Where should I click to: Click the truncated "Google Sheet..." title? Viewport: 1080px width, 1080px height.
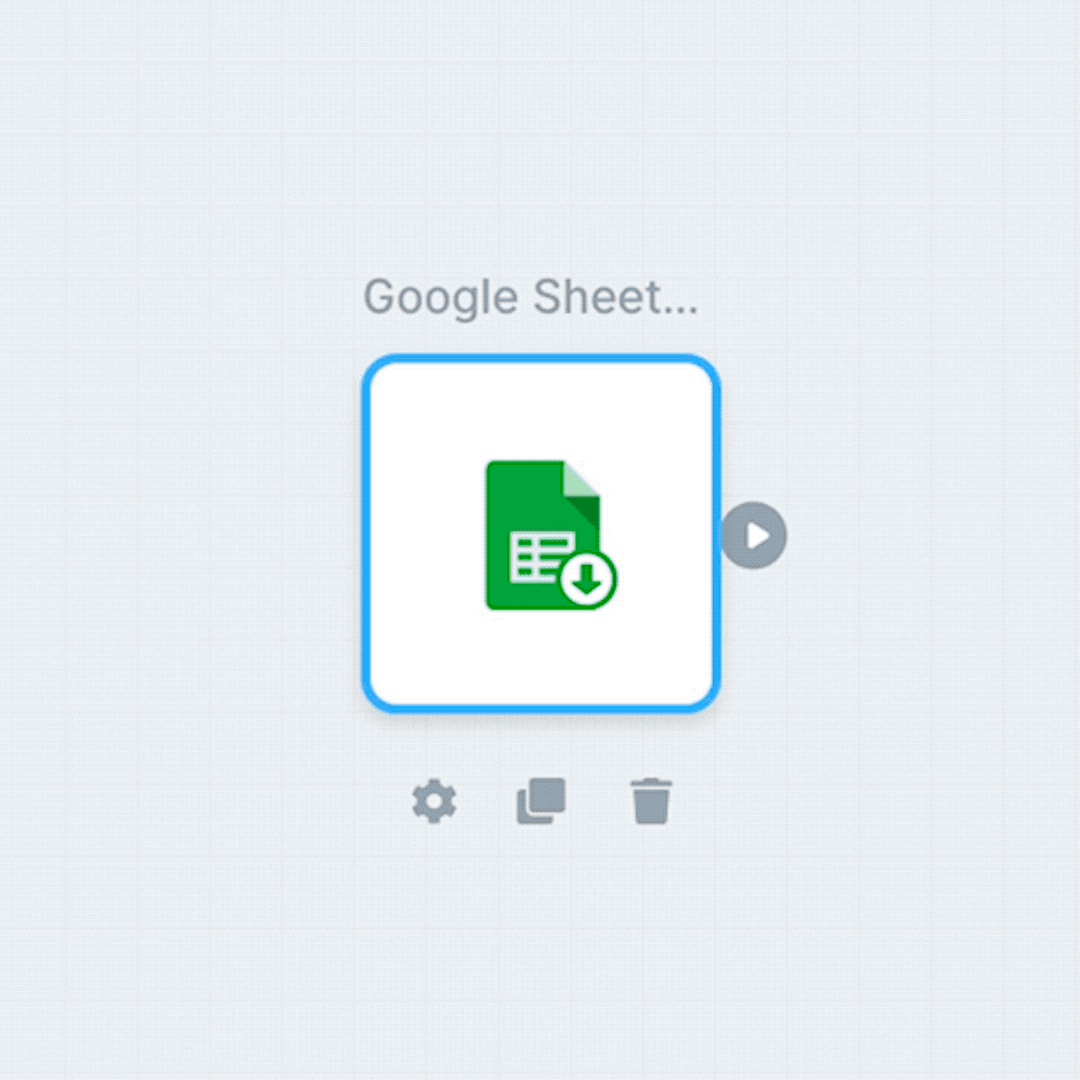[x=530, y=298]
